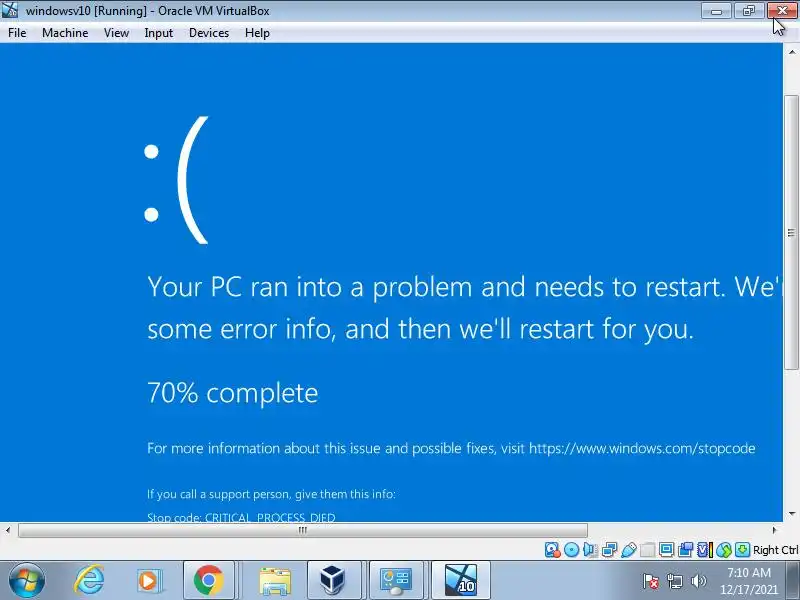Viewport: 800px width, 600px height.
Task: Switch to windowsv10 VM taskbar button
Action: point(461,580)
